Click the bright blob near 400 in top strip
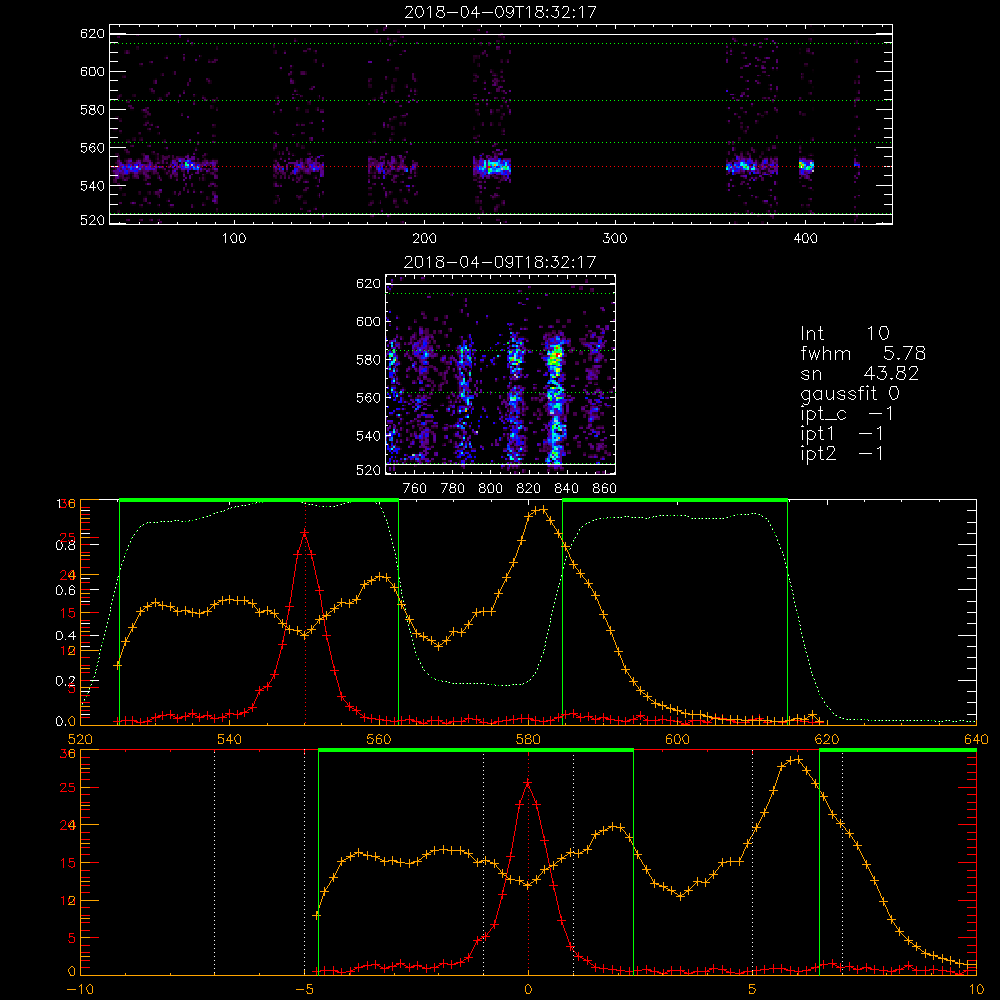This screenshot has height=1000, width=1000. pos(806,166)
